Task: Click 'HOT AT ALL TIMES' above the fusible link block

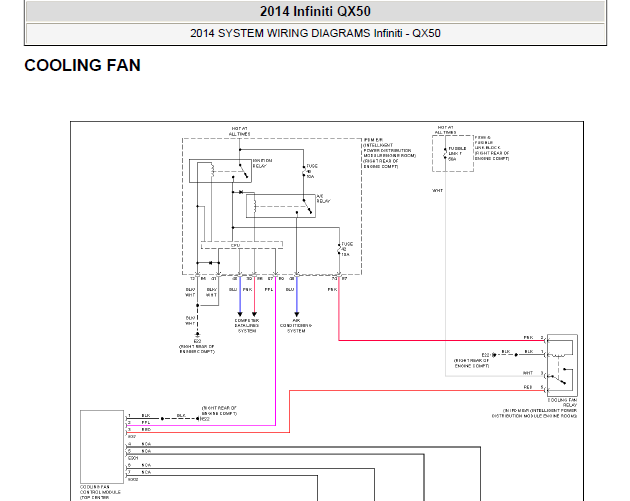Action: point(445,129)
